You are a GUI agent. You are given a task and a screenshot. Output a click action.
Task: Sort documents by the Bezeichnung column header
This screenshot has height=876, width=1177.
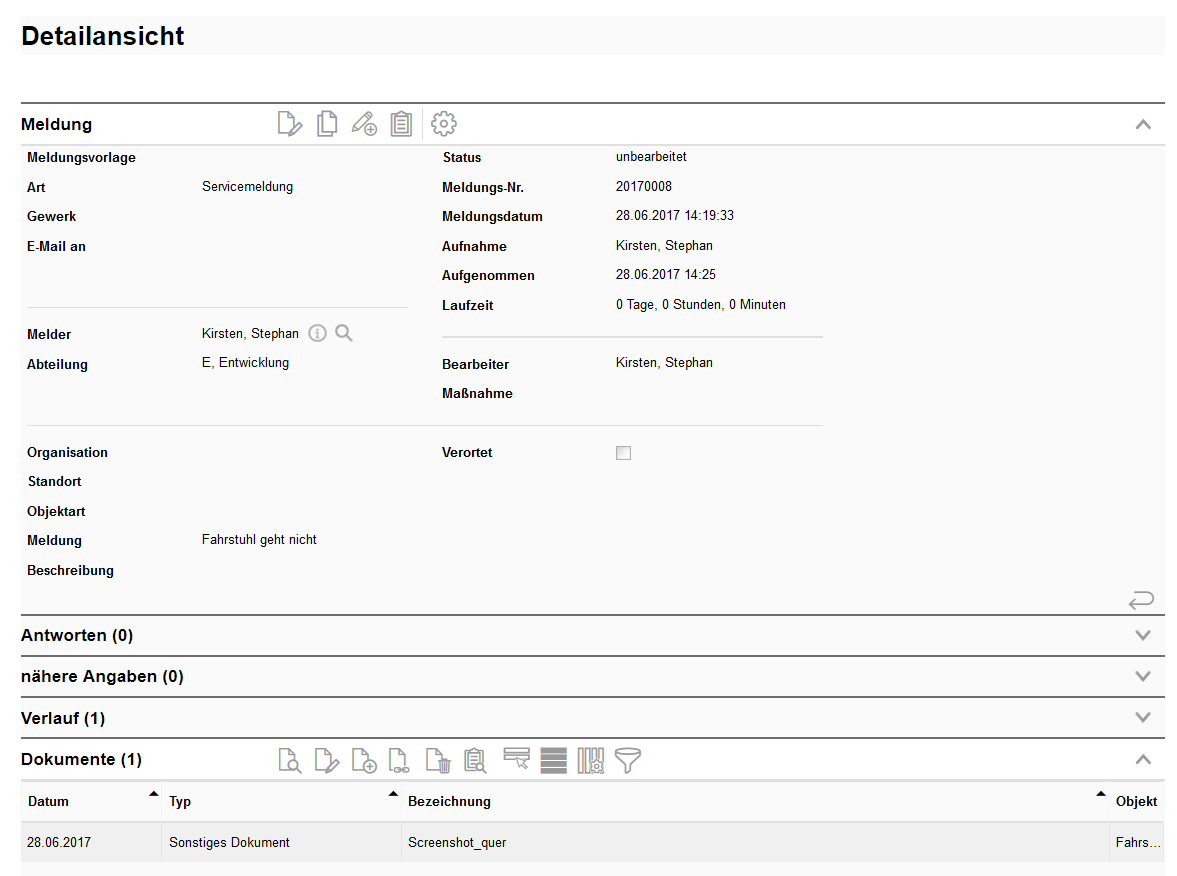pos(449,802)
